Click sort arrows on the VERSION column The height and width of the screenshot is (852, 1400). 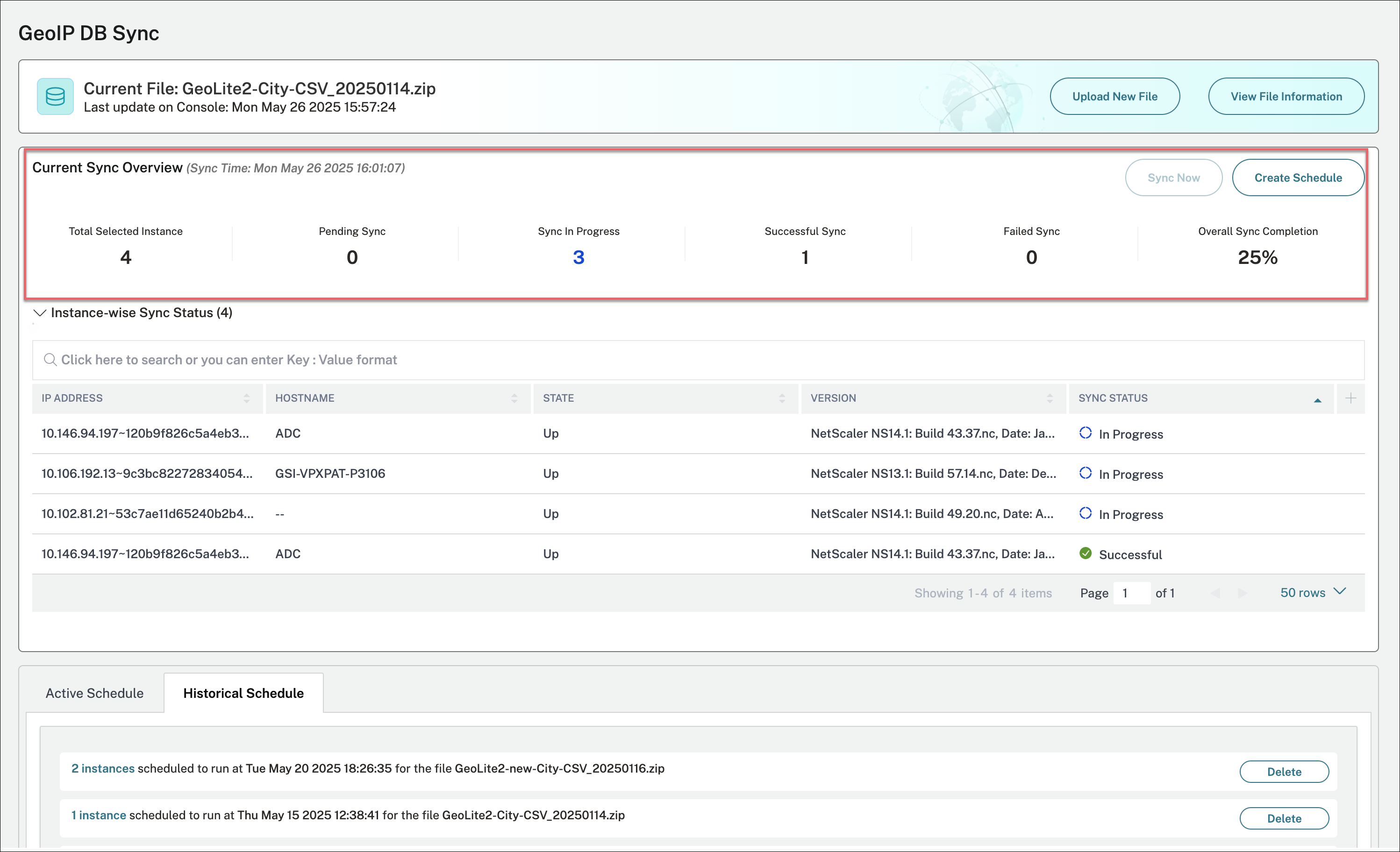(x=1050, y=398)
